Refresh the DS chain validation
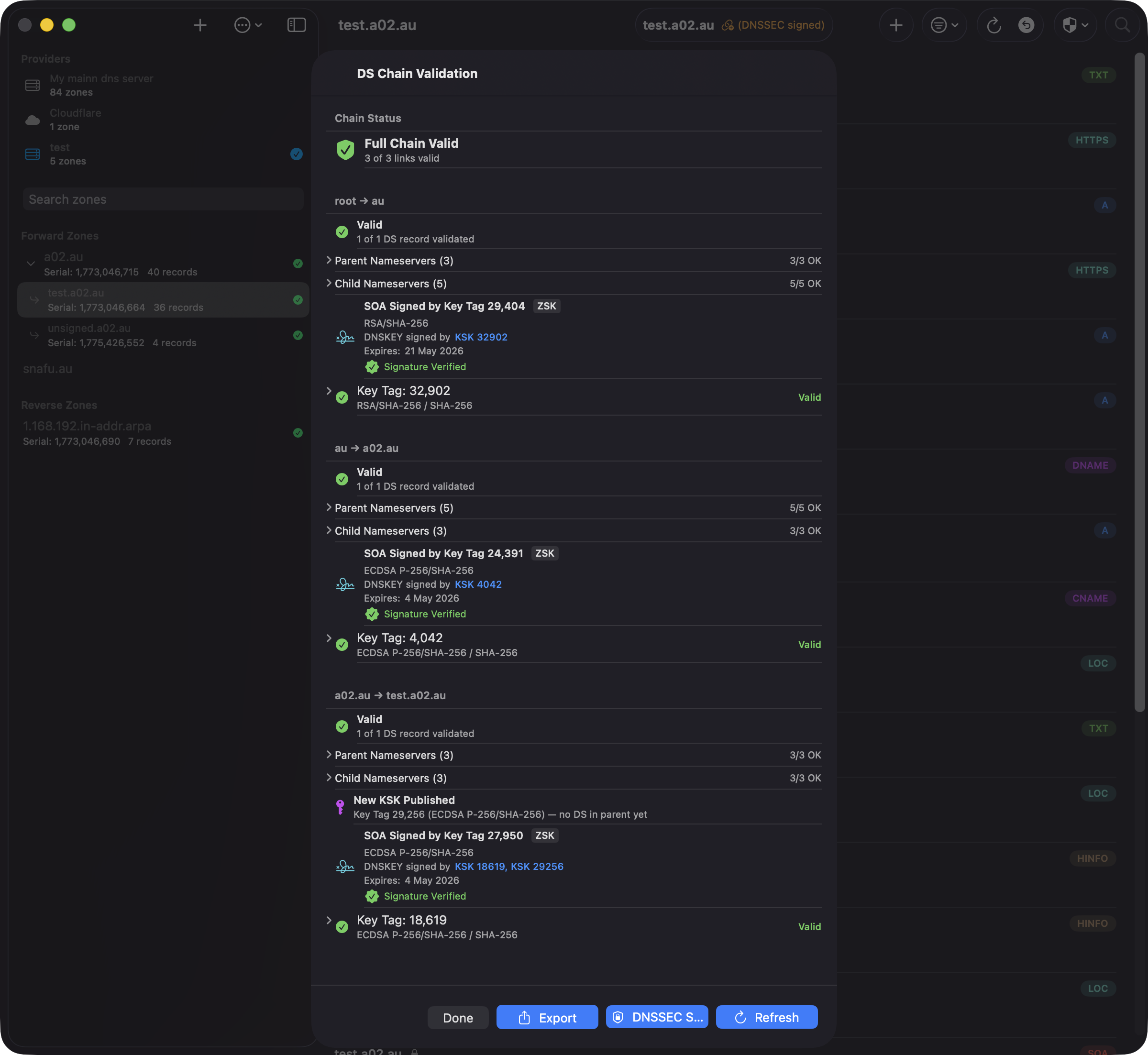The height and width of the screenshot is (1055, 1148). pyautogui.click(x=767, y=1017)
